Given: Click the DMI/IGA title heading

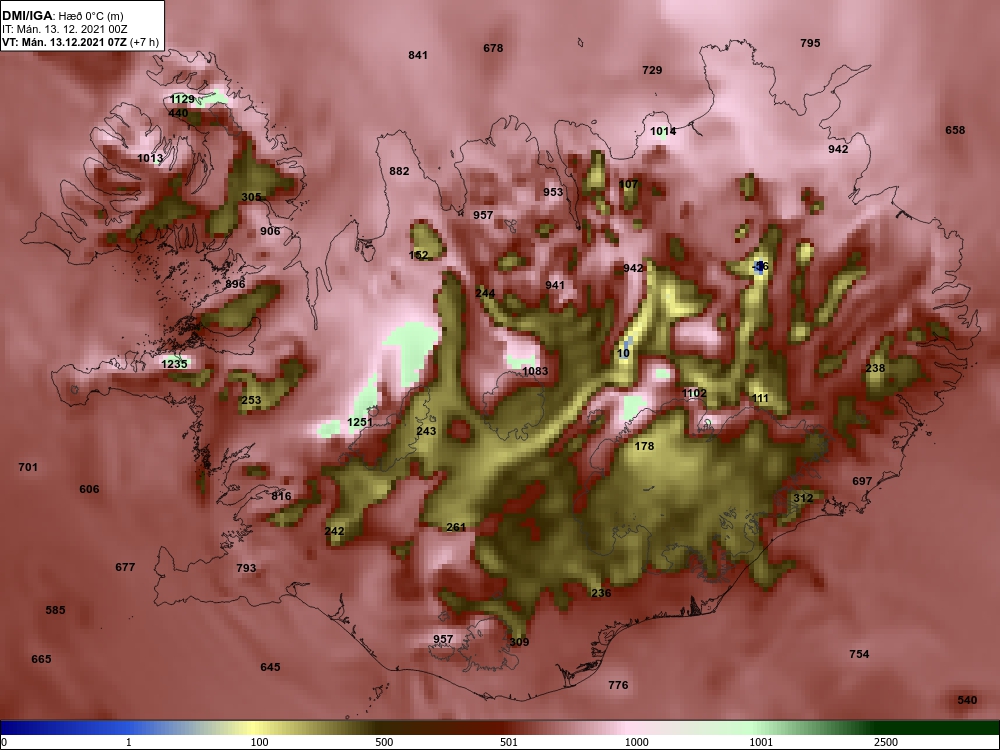Looking at the screenshot, I should 62,15.
